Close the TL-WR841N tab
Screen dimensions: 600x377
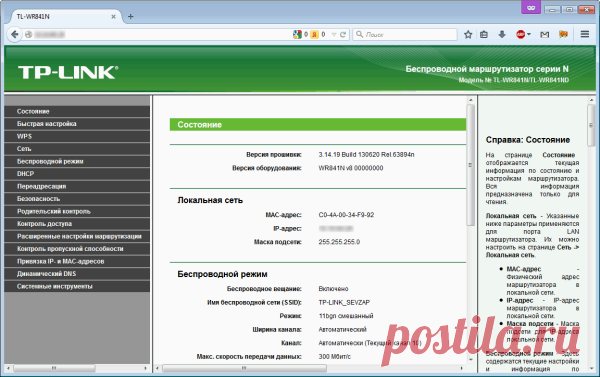click(x=113, y=16)
